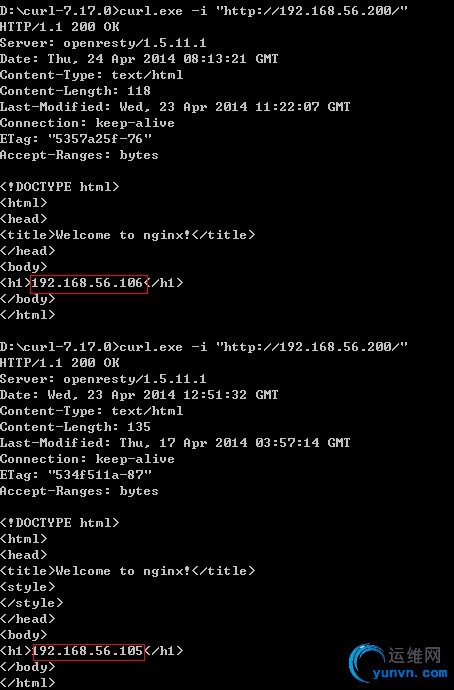This screenshot has width=454, height=690.
Task: Click the second curl.exe command line
Action: (x=204, y=347)
